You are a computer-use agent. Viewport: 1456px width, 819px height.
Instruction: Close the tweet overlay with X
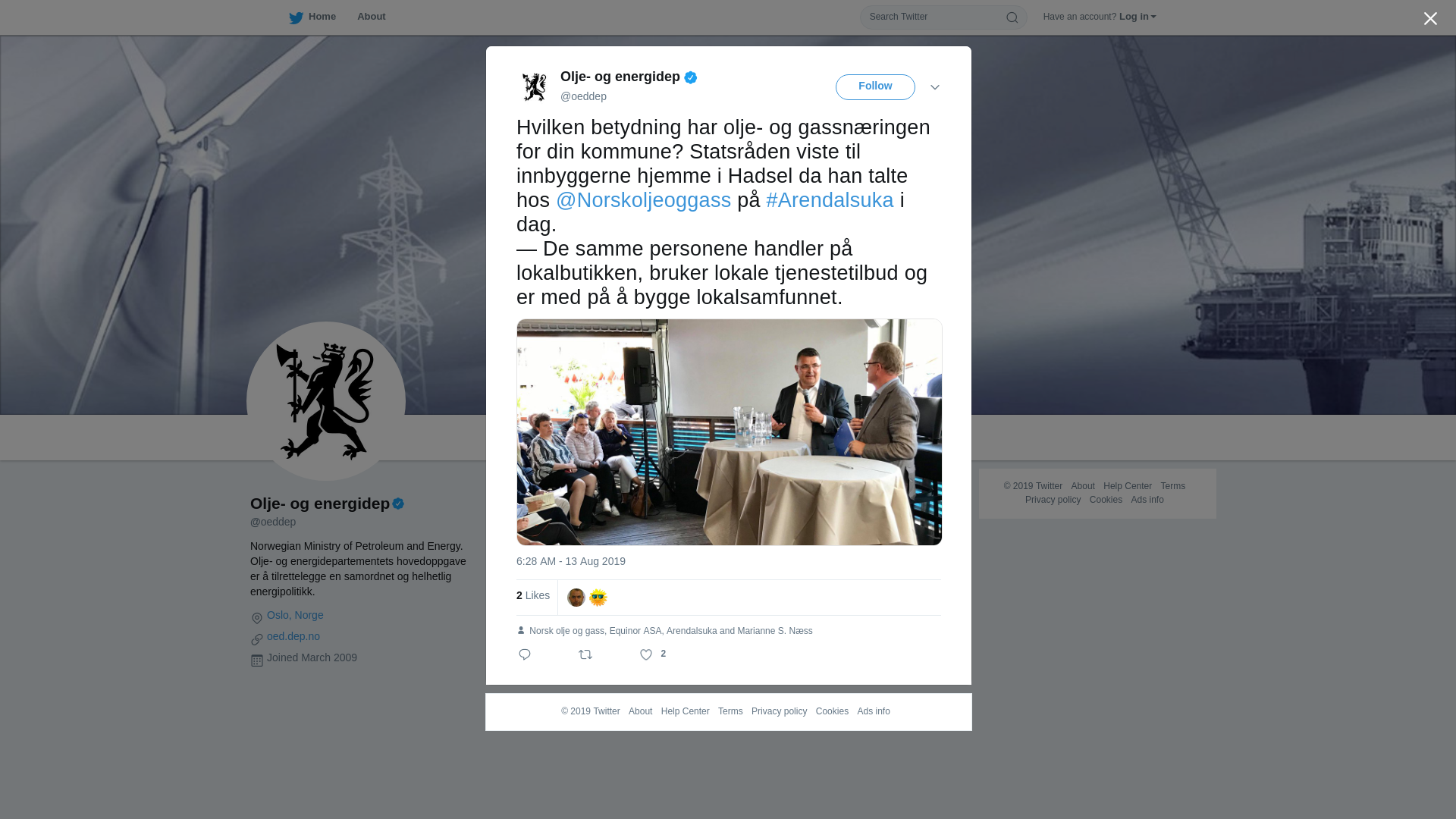tap(1430, 19)
